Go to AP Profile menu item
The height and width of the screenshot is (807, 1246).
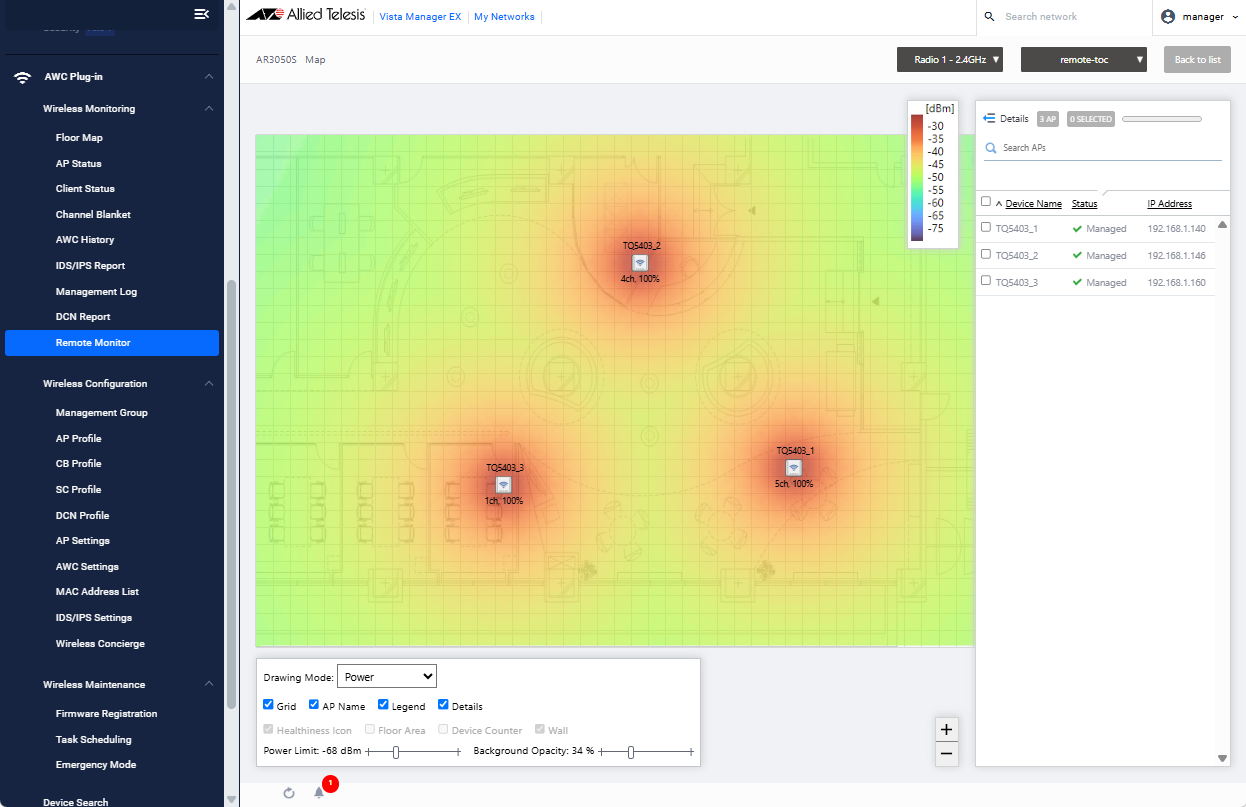click(x=78, y=438)
